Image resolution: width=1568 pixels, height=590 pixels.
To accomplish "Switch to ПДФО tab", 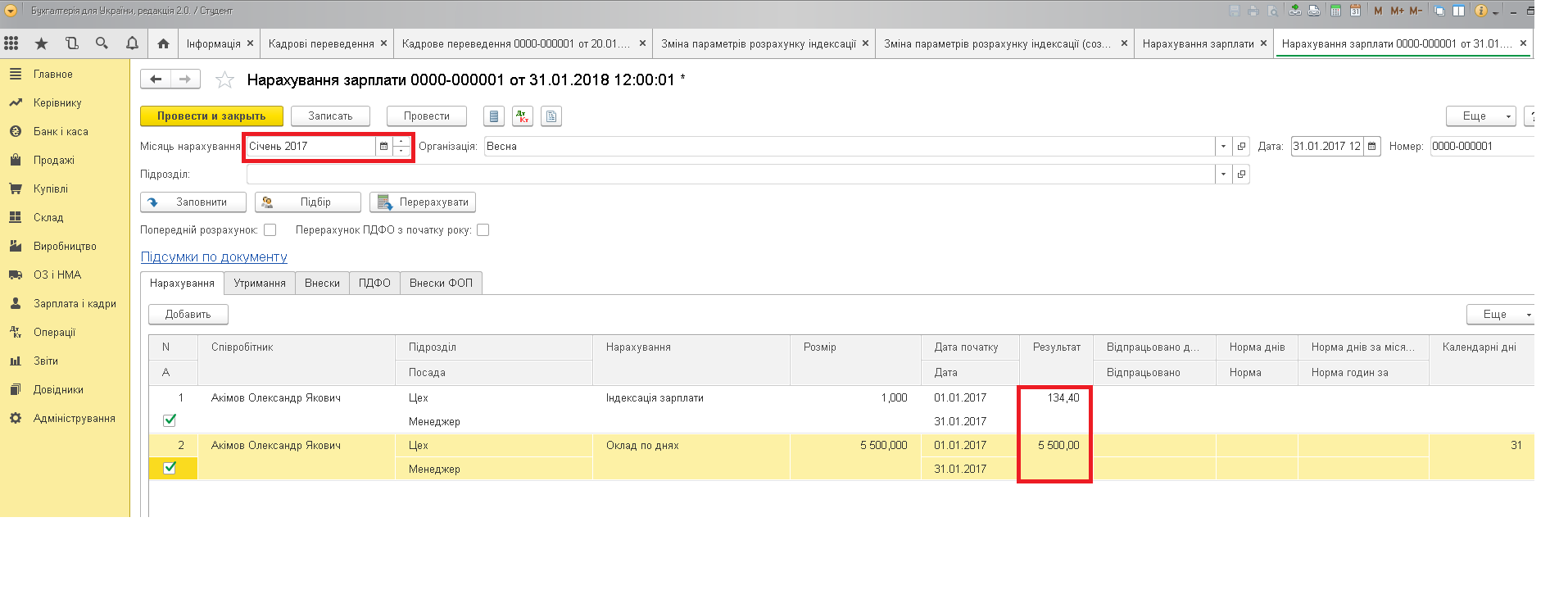I will (x=374, y=284).
